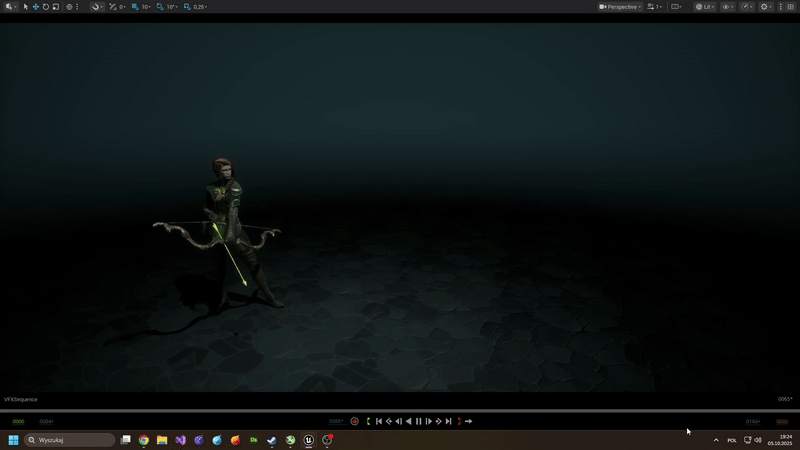Select the scale gizmo tool

click(x=55, y=7)
